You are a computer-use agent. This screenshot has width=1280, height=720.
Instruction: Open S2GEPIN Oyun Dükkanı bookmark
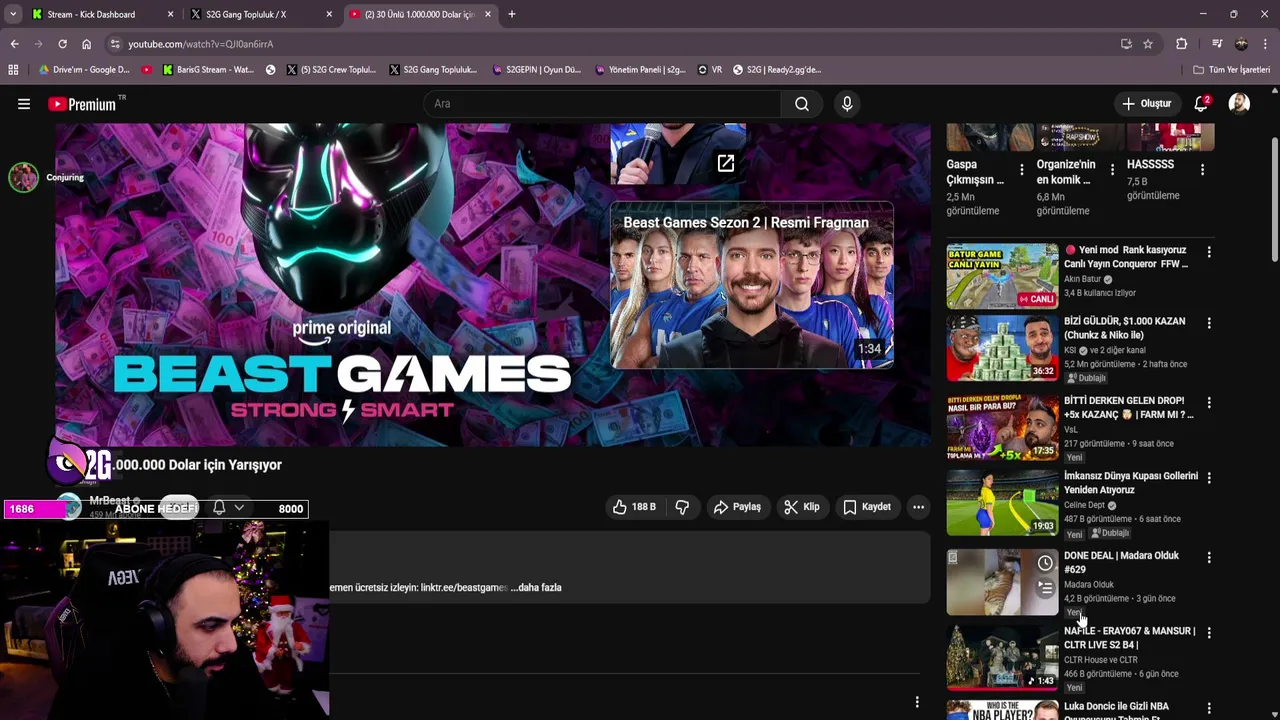pyautogui.click(x=536, y=70)
